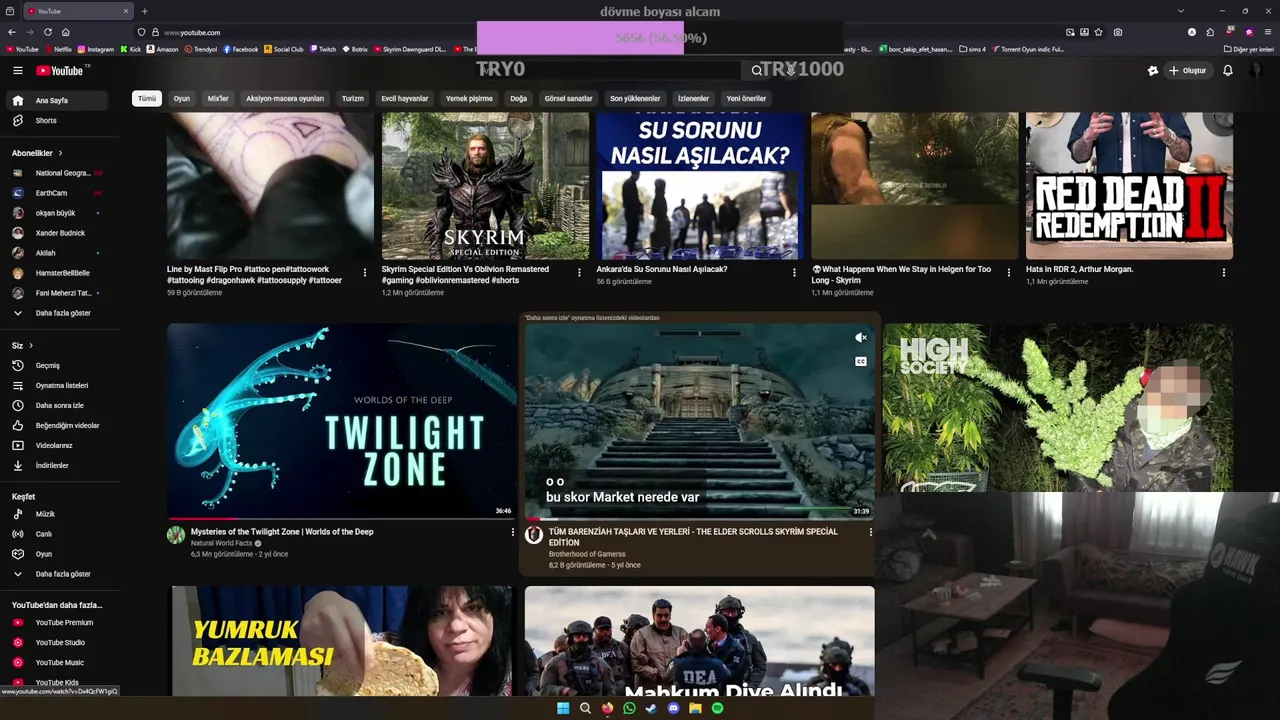Expand more subscriptions with Daha fazla göster

pyautogui.click(x=63, y=313)
